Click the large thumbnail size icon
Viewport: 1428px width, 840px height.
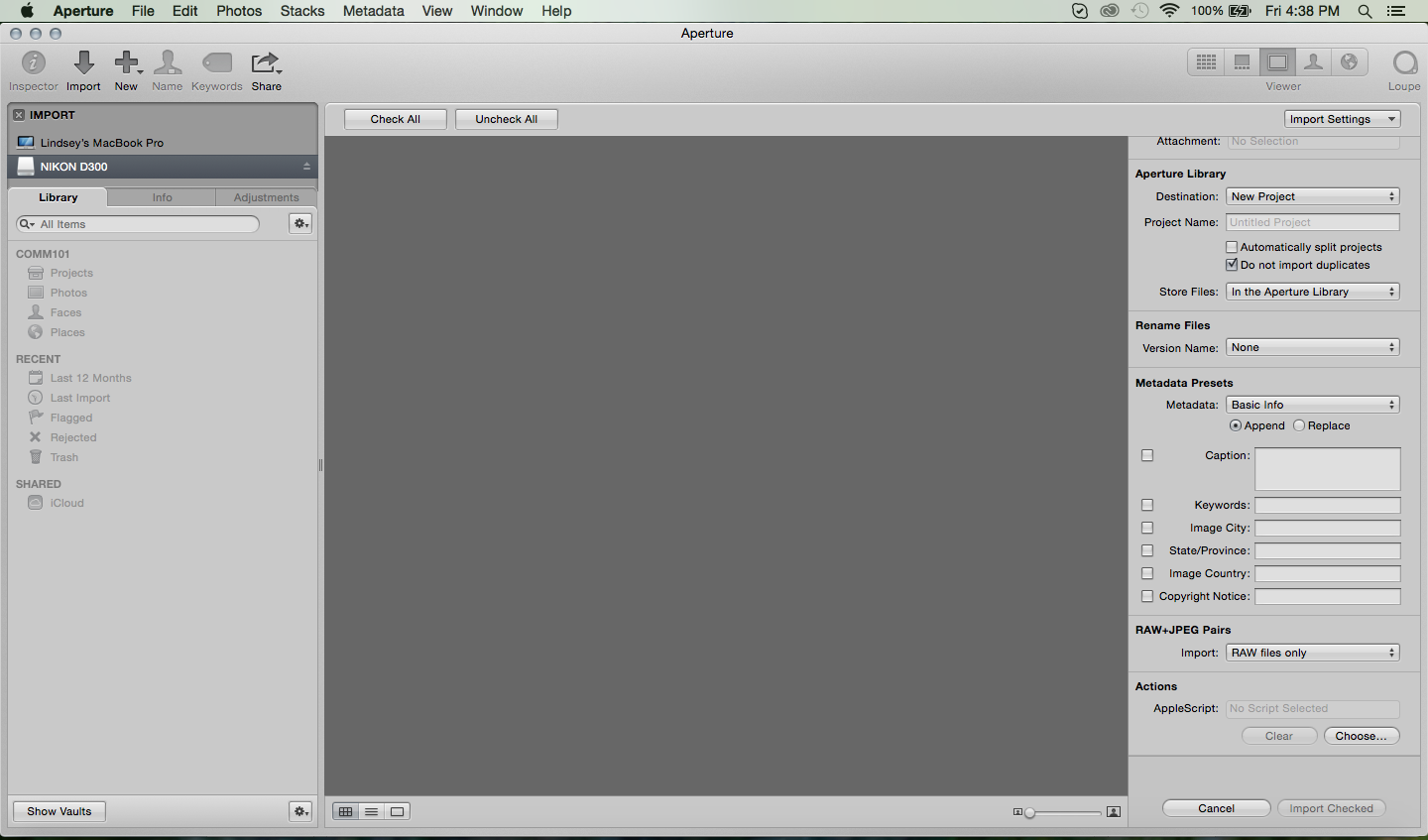pos(1114,812)
